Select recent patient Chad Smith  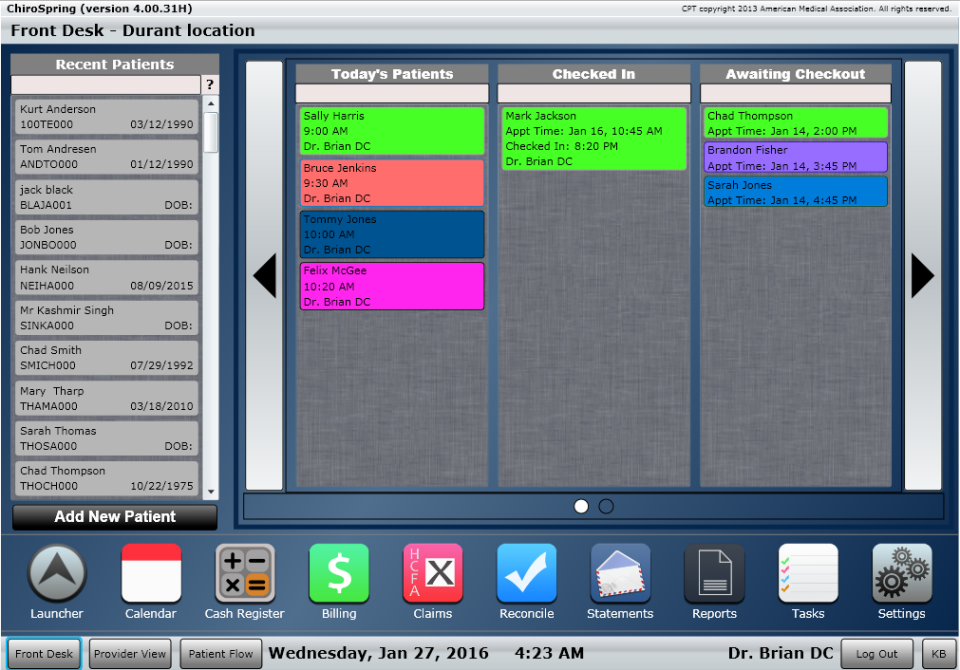click(107, 358)
